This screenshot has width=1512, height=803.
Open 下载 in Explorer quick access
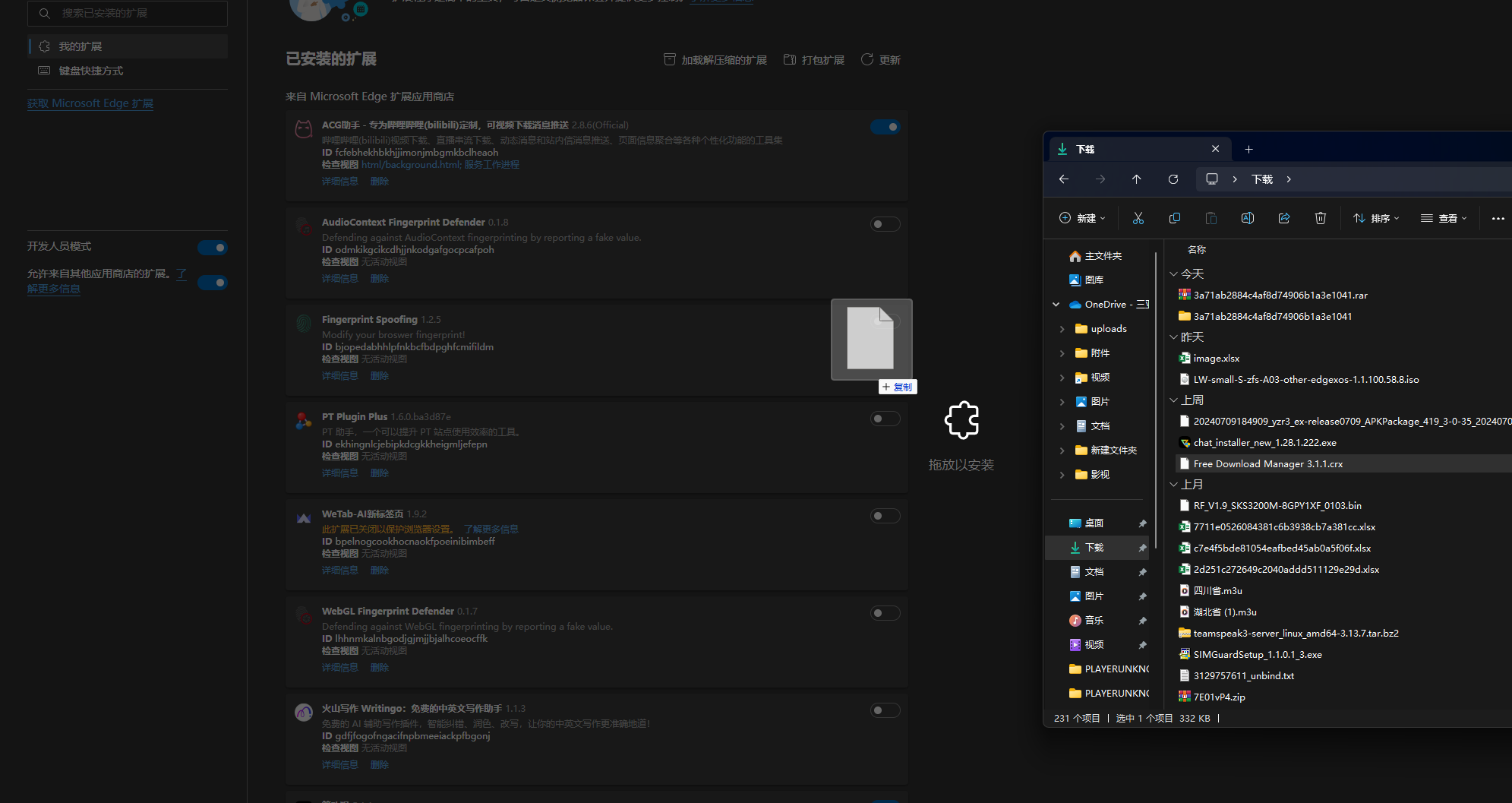pyautogui.click(x=1097, y=548)
